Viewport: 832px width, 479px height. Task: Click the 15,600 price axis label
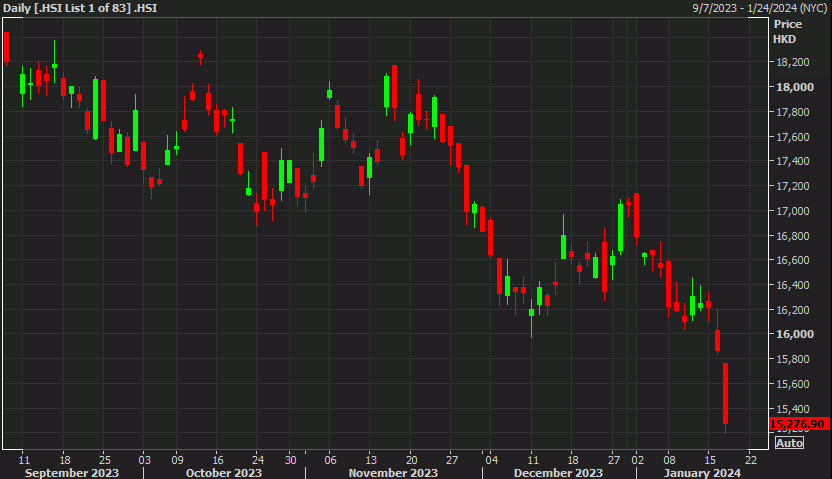[792, 384]
